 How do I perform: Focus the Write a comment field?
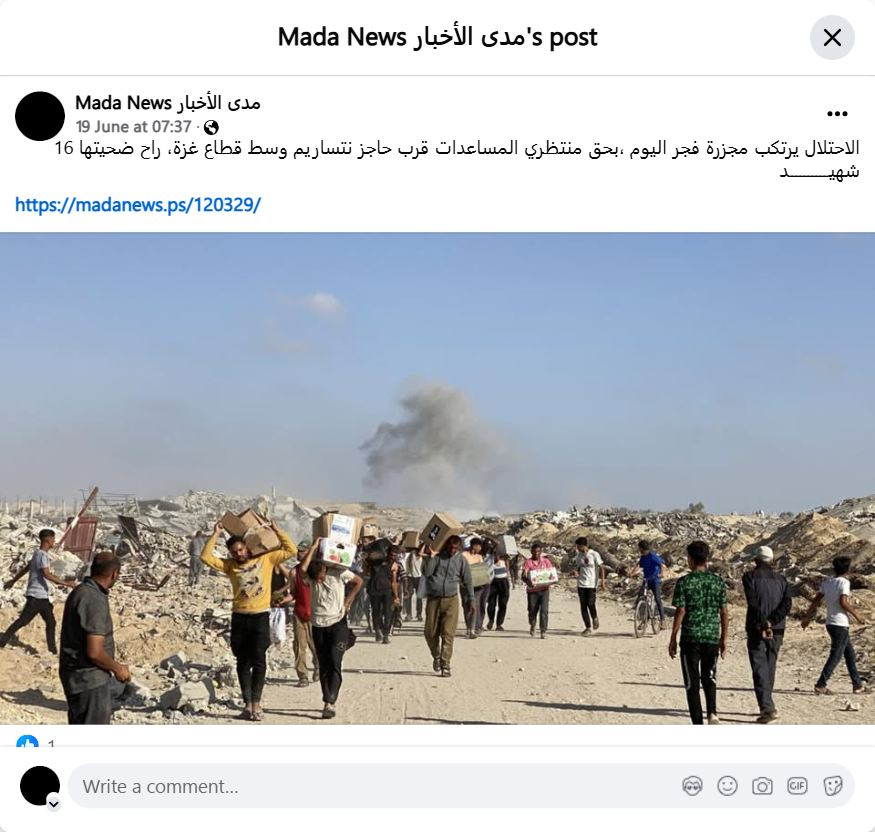point(461,786)
